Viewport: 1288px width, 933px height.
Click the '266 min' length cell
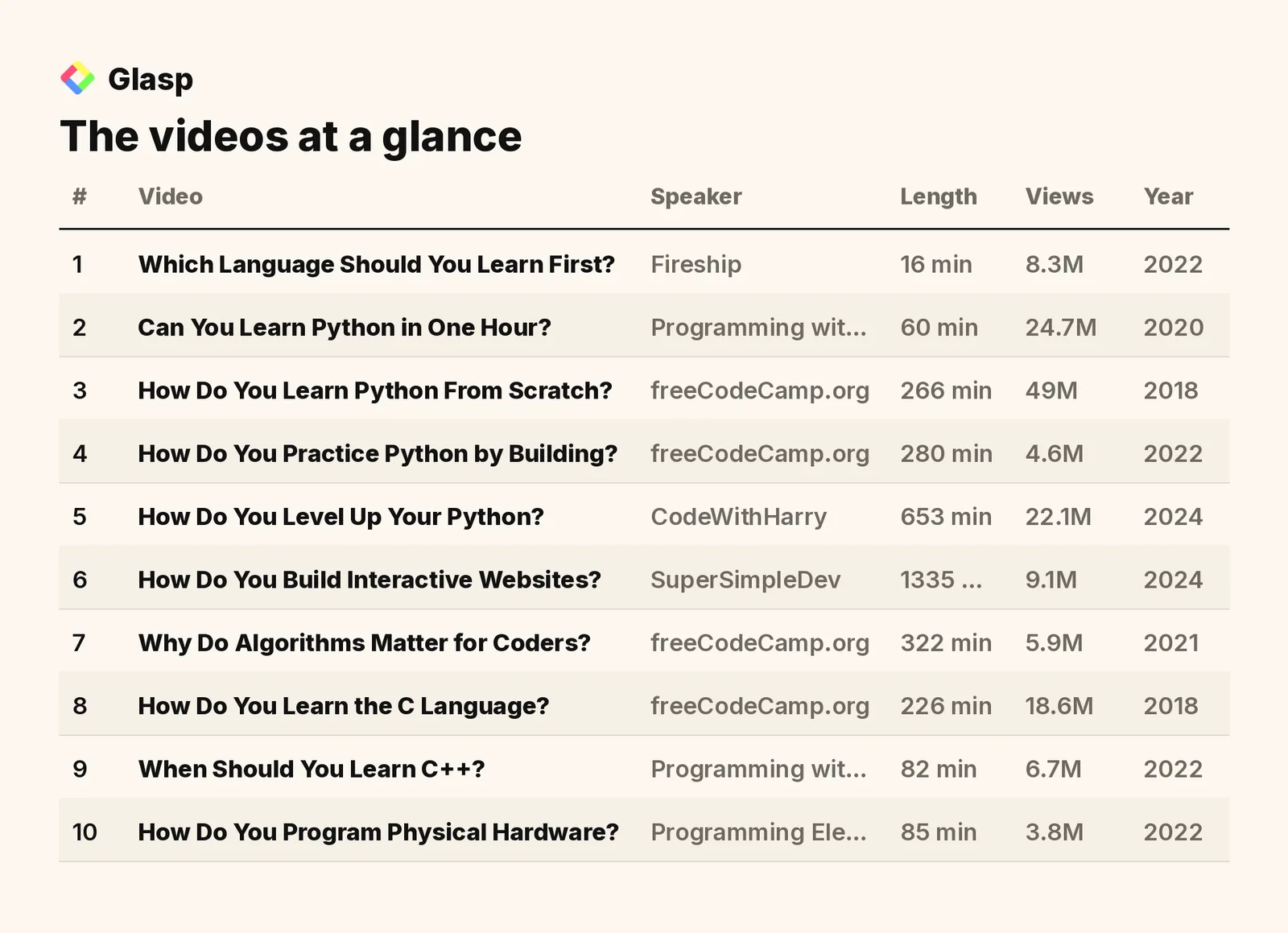946,390
